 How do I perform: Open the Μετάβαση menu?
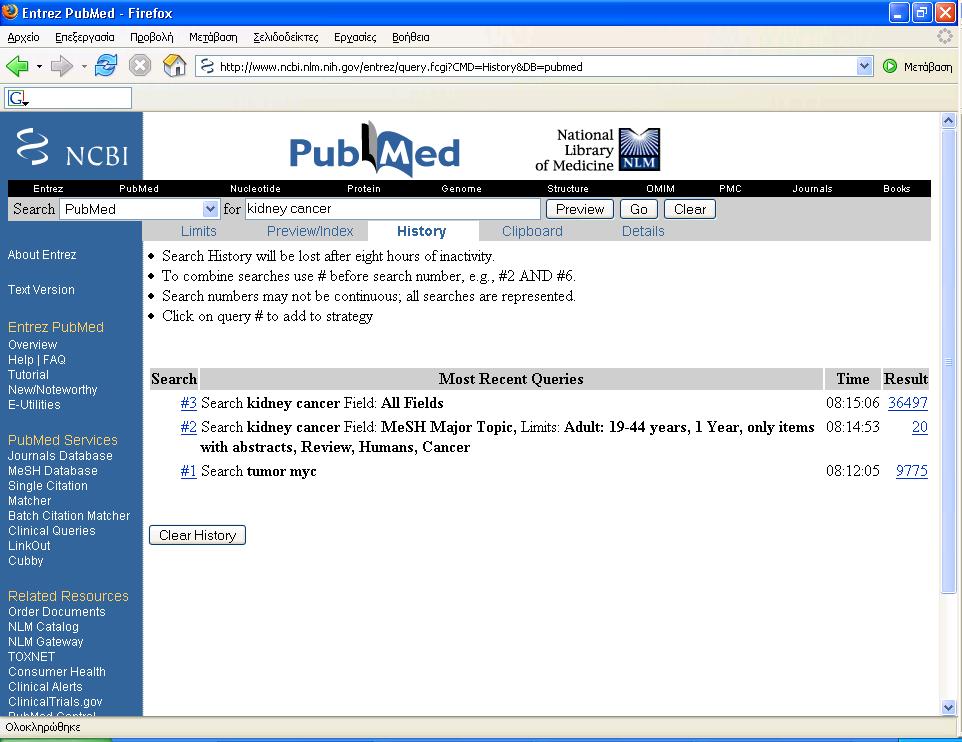tap(213, 37)
